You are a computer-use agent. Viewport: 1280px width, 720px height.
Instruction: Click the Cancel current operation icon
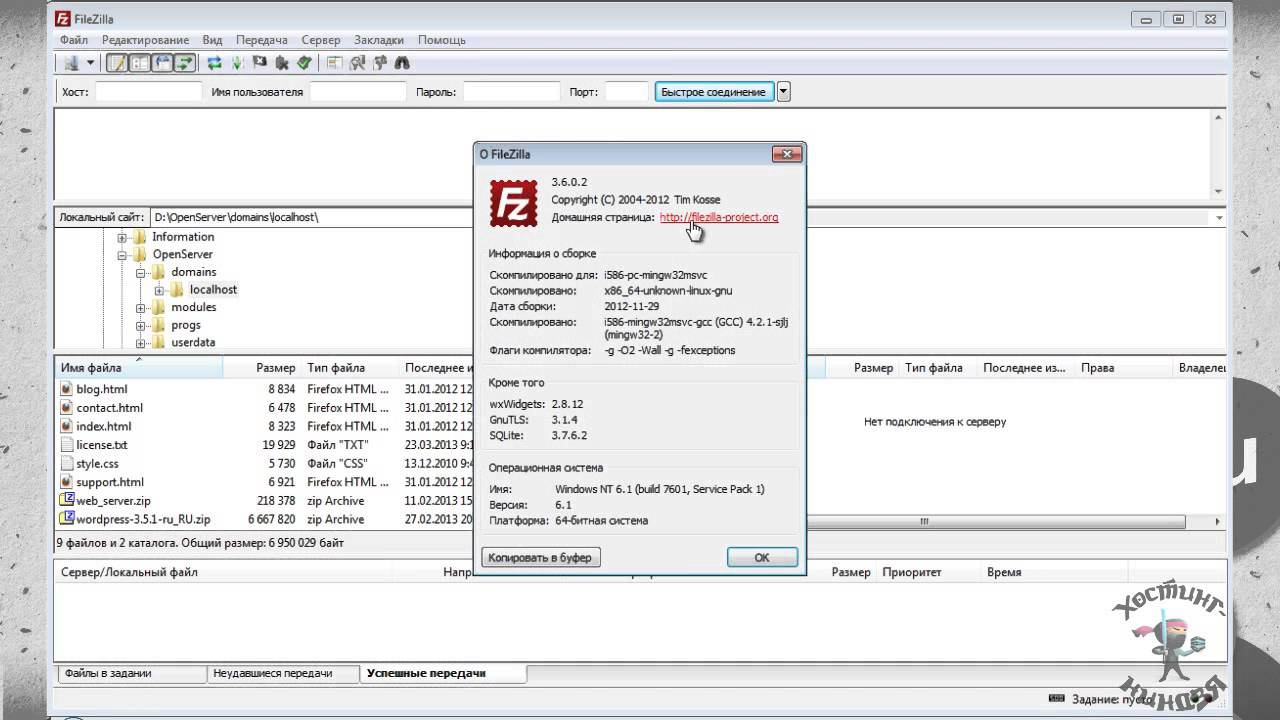pyautogui.click(x=260, y=63)
